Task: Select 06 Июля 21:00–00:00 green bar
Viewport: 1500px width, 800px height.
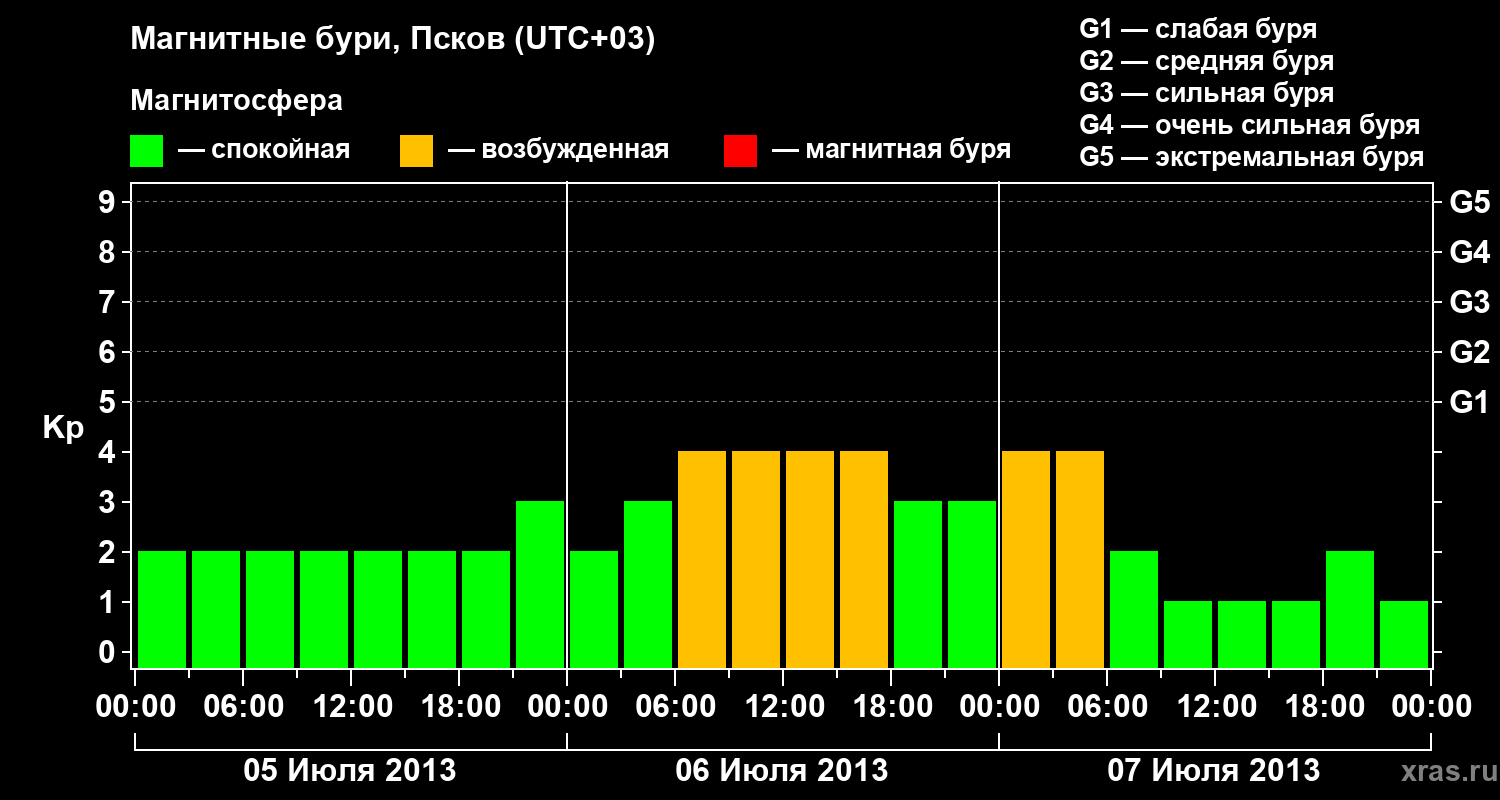Action: [x=972, y=584]
